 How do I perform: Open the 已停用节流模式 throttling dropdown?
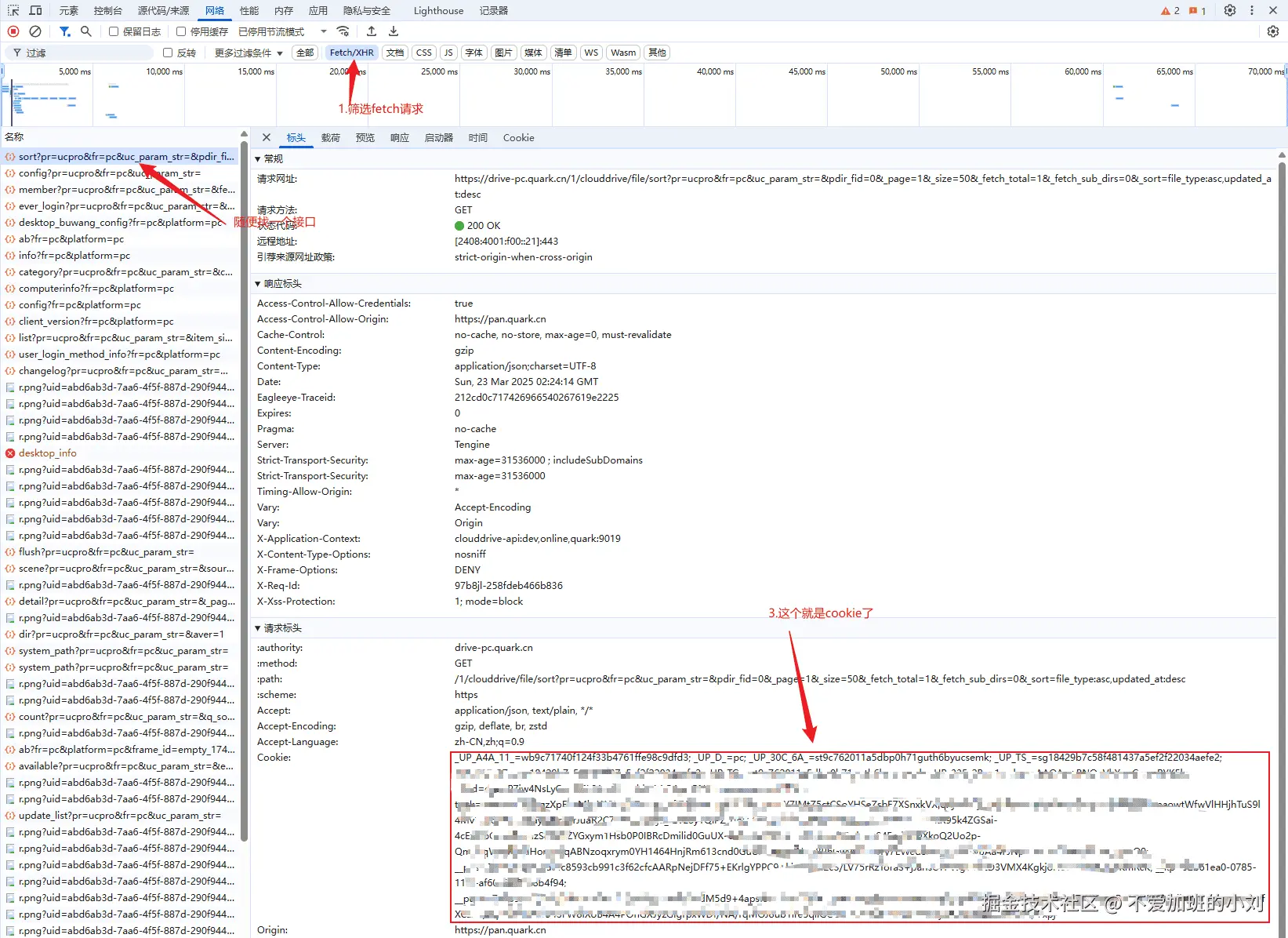pyautogui.click(x=282, y=31)
